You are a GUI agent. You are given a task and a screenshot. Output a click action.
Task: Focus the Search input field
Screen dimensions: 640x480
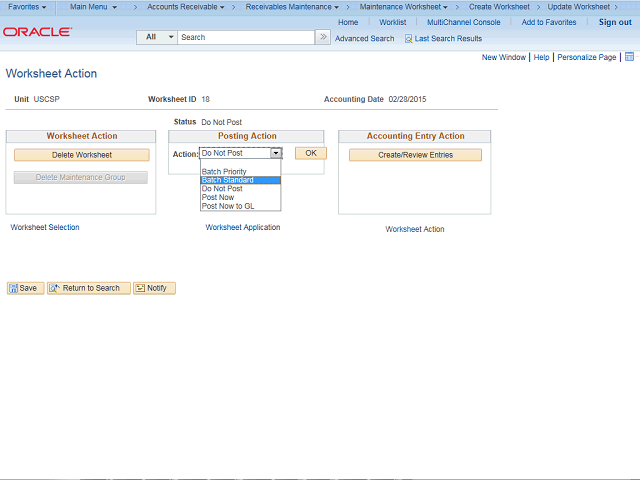click(x=246, y=37)
